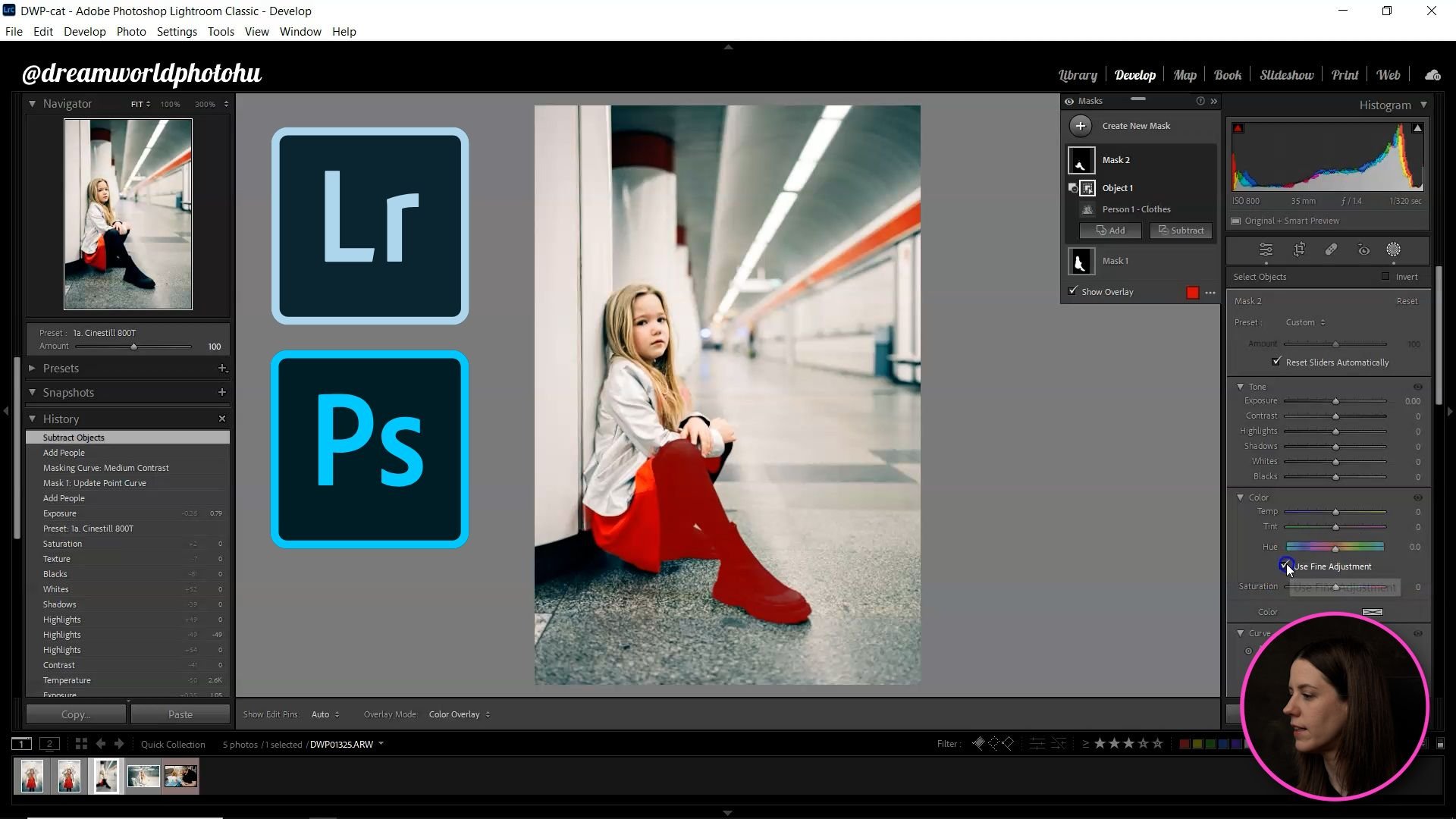
Task: Click the cloud sync status icon
Action: click(1432, 75)
